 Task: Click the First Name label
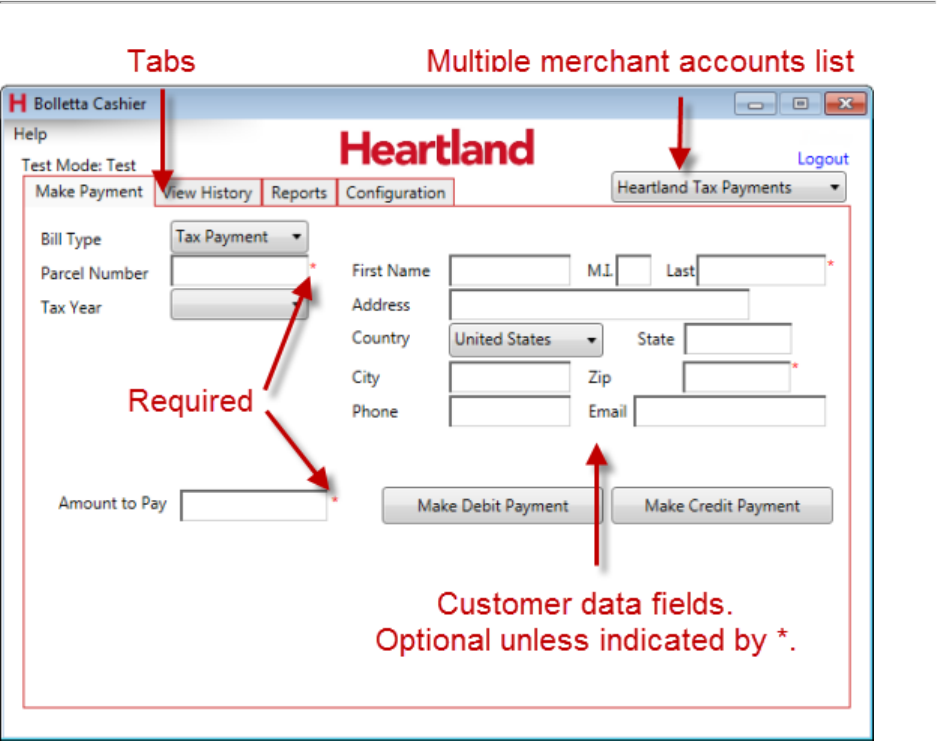coord(391,271)
